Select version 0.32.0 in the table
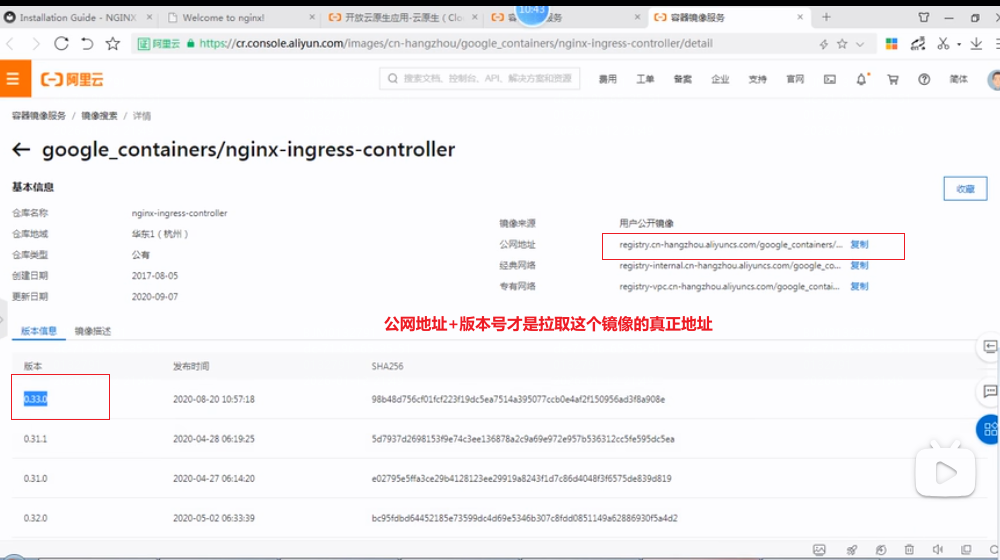 click(x=36, y=518)
